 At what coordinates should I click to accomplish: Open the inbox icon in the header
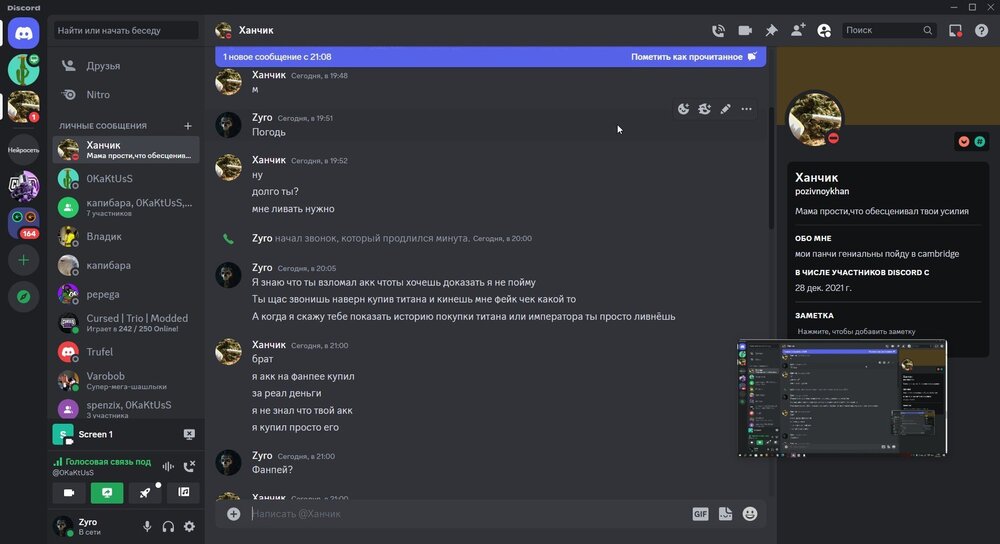(955, 30)
